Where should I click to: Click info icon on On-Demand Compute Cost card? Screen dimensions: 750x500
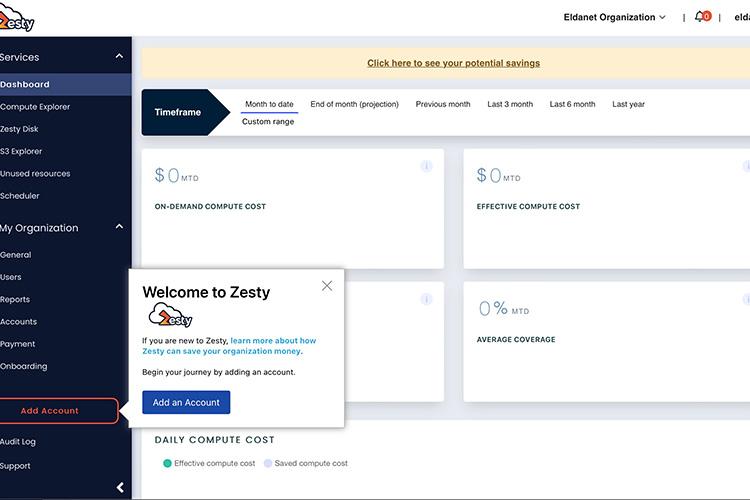(x=426, y=166)
